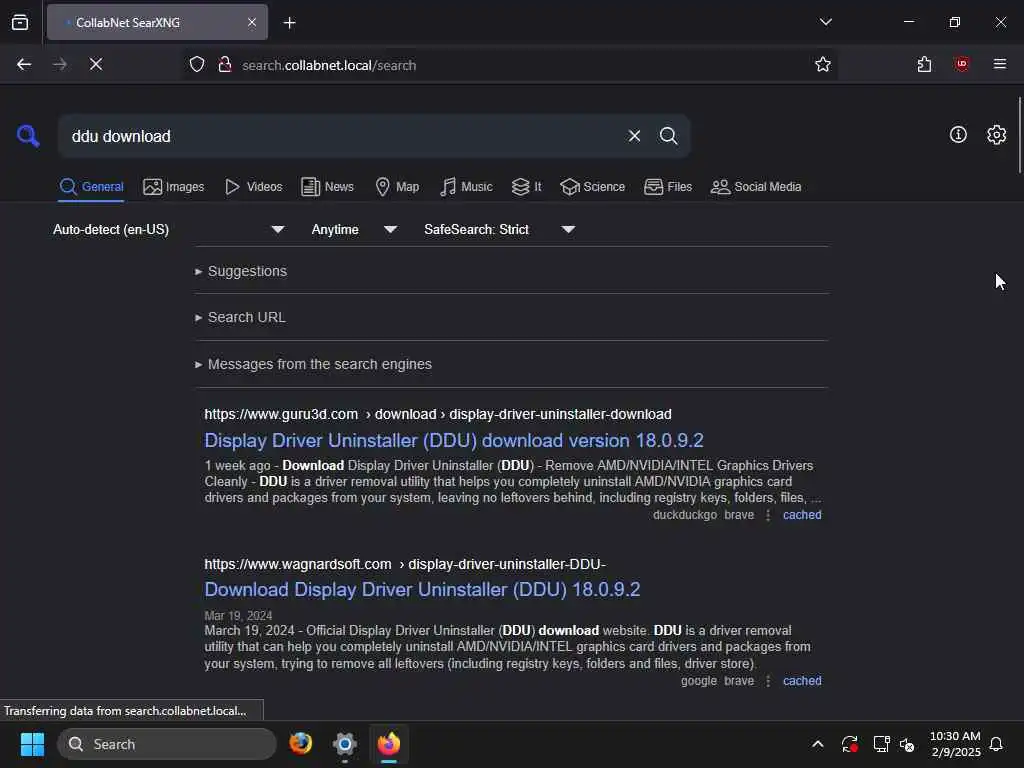Expand the Search URL section
Viewport: 1024px width, 768px height.
coord(240,317)
